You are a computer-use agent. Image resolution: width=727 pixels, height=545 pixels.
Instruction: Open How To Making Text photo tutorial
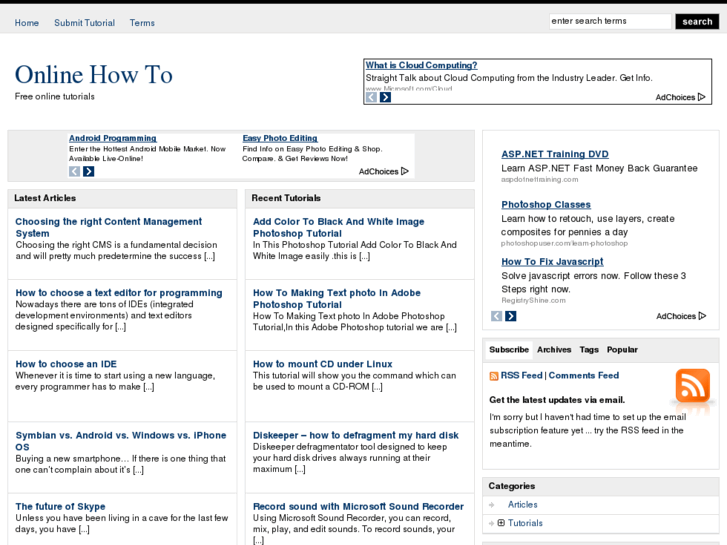[337, 299]
